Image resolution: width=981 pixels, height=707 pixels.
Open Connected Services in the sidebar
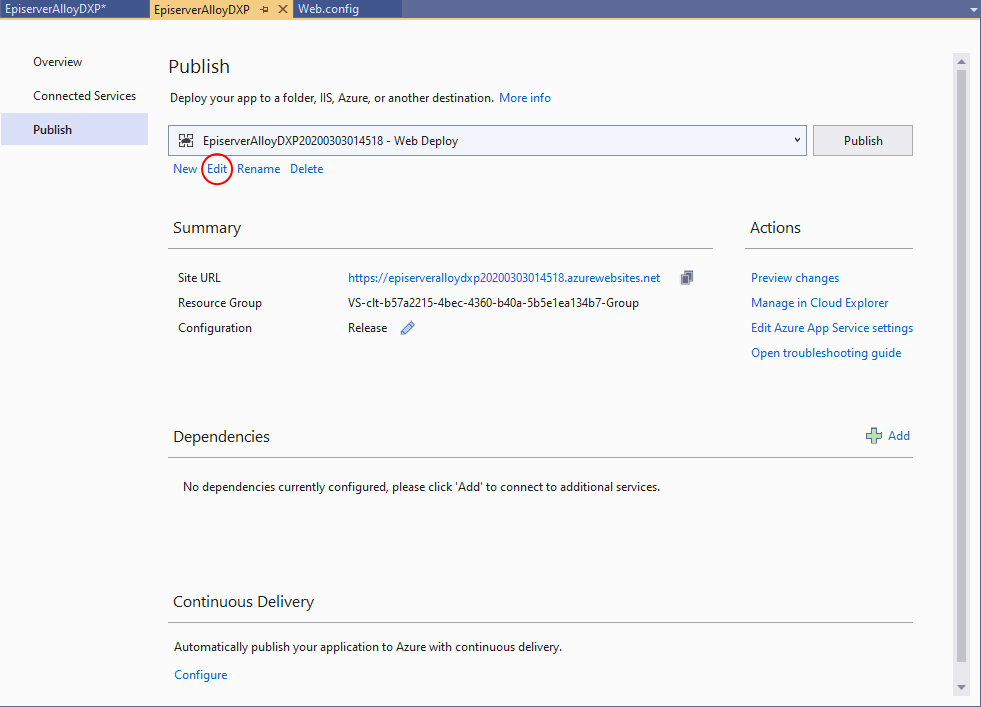click(84, 96)
